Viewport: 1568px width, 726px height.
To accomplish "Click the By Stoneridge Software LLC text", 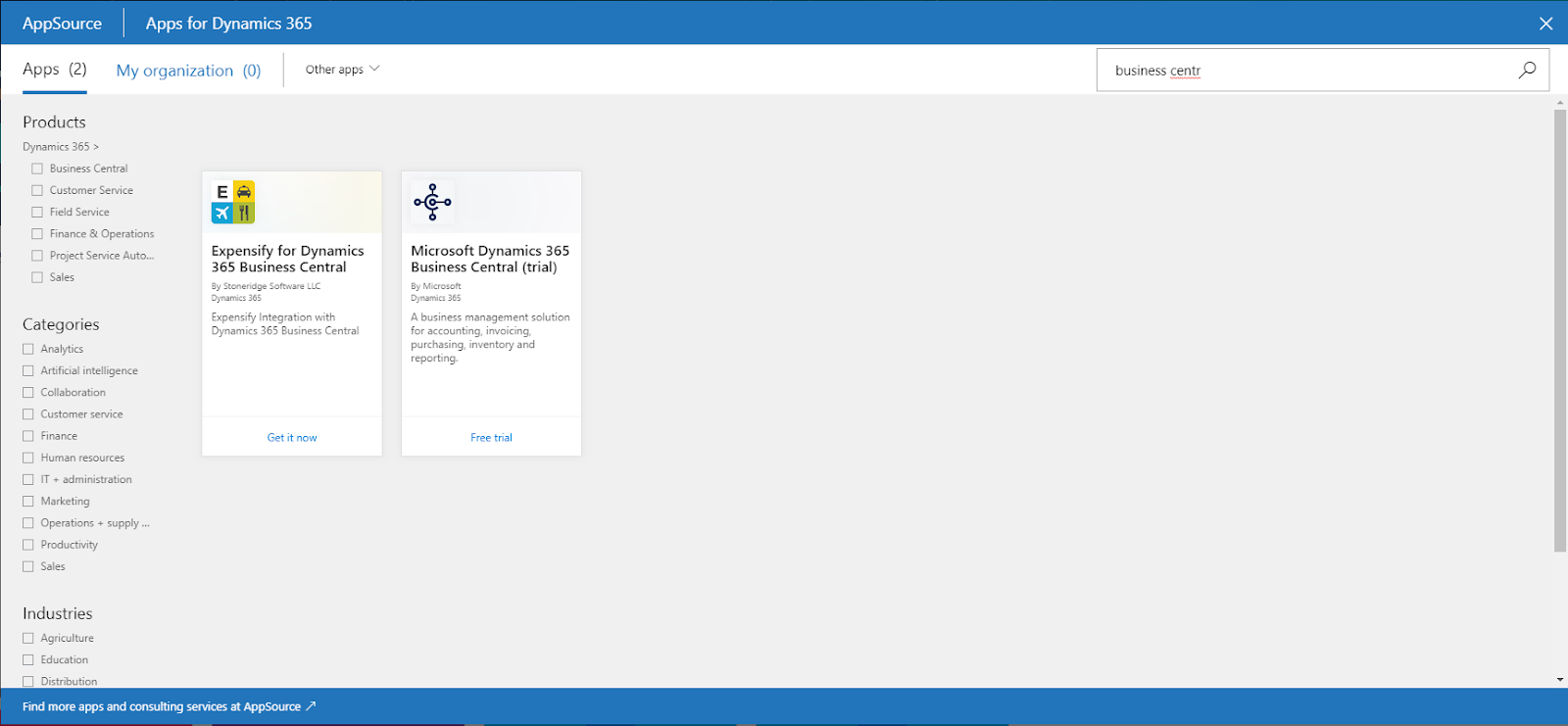I will coord(267,286).
